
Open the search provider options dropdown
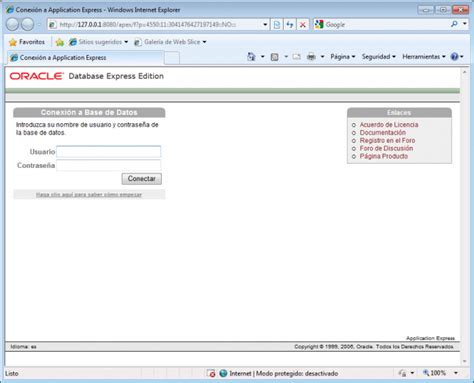(465, 24)
